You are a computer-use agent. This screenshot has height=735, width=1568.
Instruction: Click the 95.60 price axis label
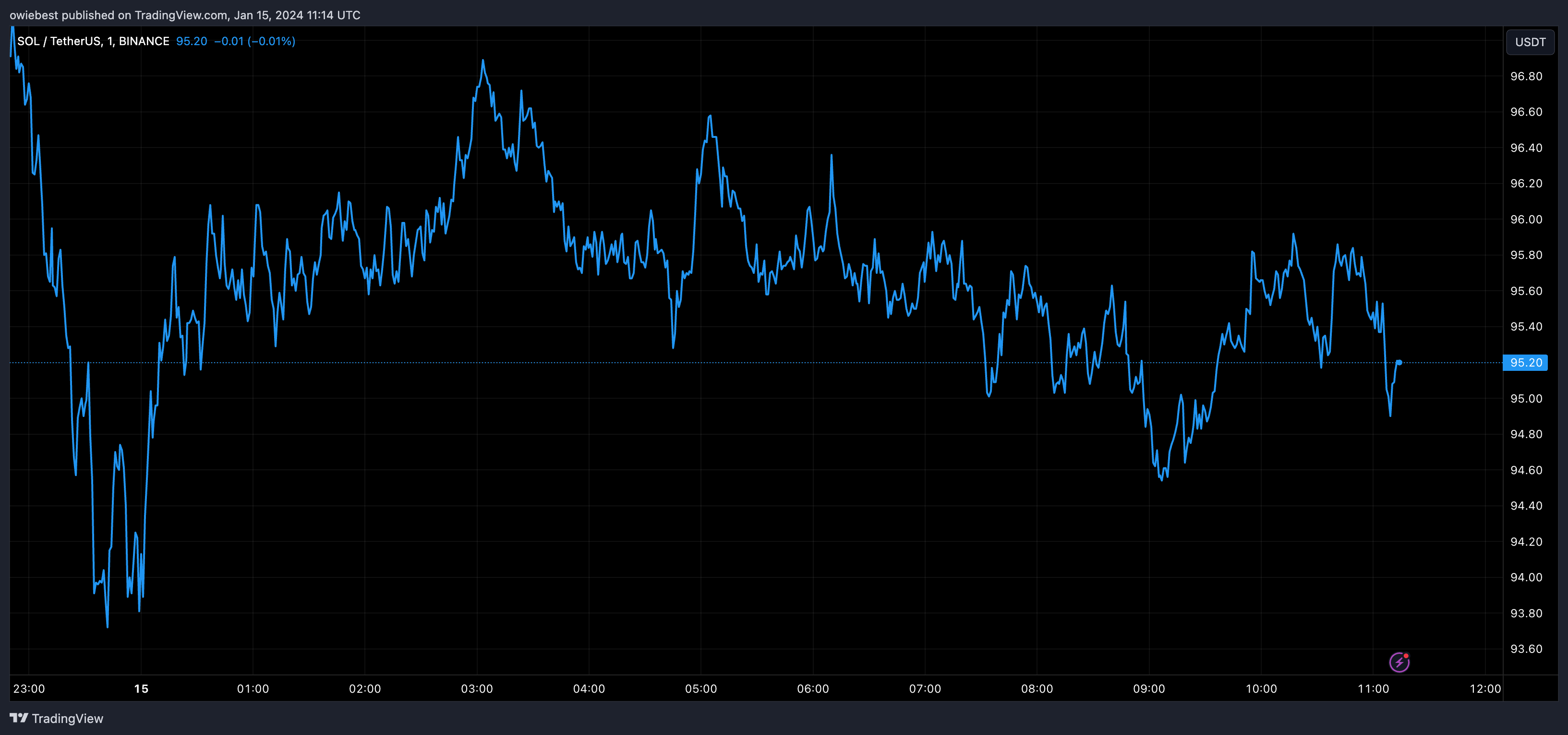pyautogui.click(x=1526, y=291)
